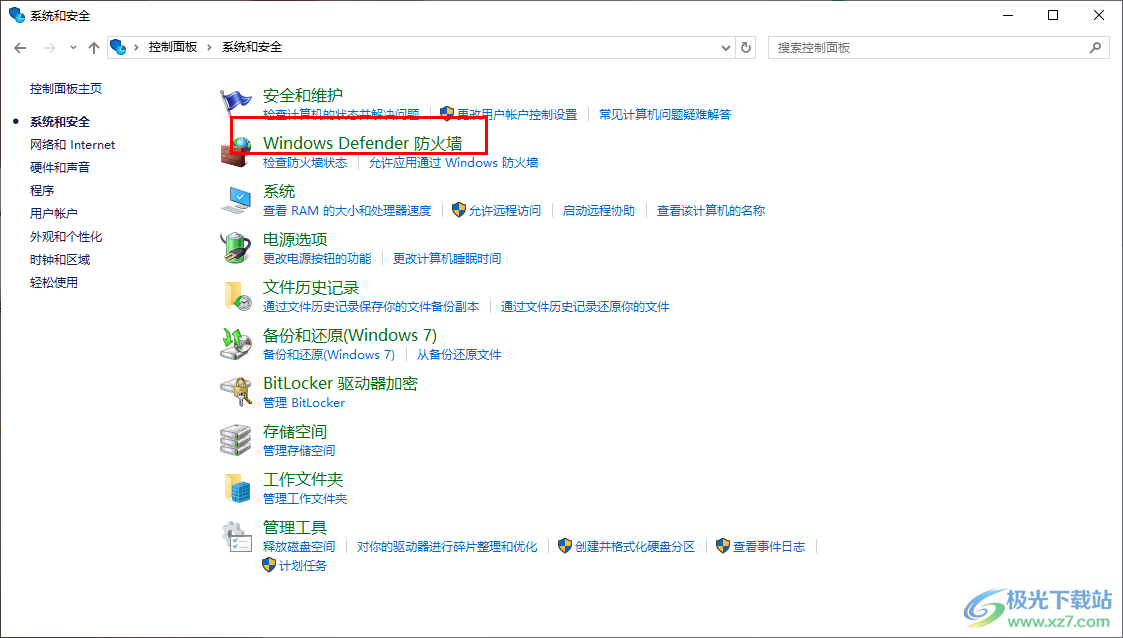Open the 系统 heading link

pyautogui.click(x=279, y=191)
